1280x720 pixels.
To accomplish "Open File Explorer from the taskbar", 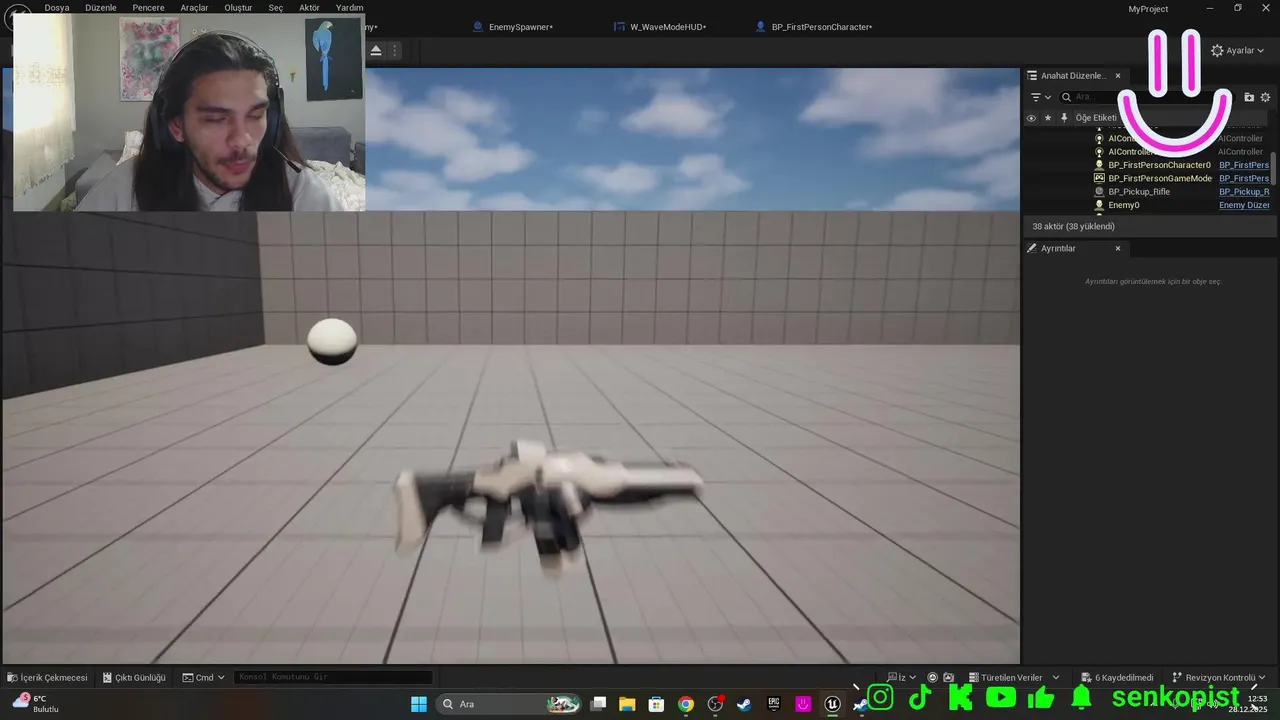I will (x=627, y=704).
